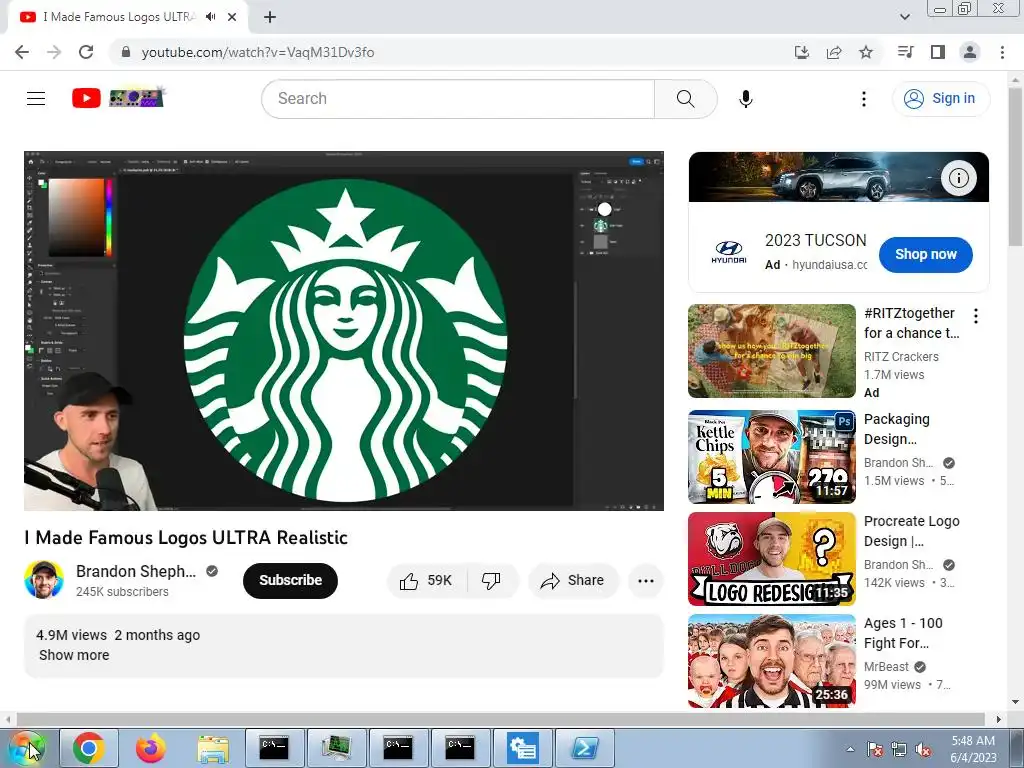Click the horizontal scrollbar right arrow

click(999, 719)
